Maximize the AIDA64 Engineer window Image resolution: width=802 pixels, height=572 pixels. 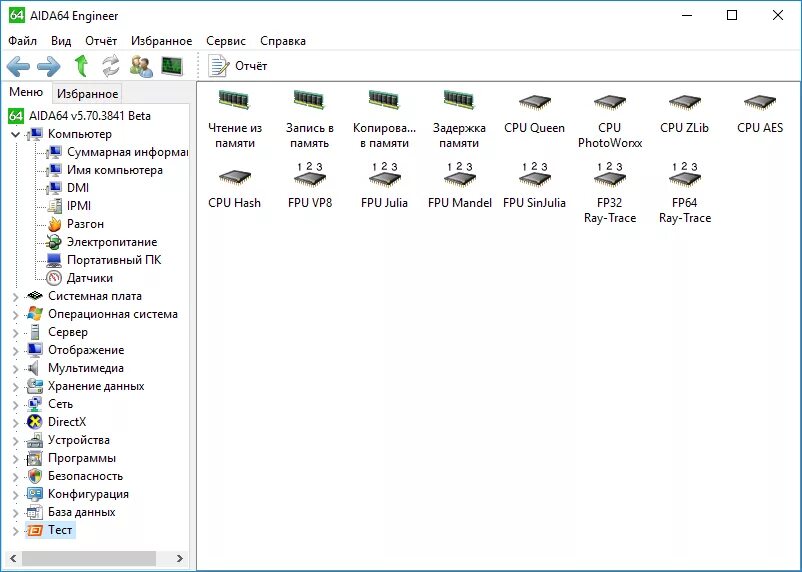tap(732, 15)
